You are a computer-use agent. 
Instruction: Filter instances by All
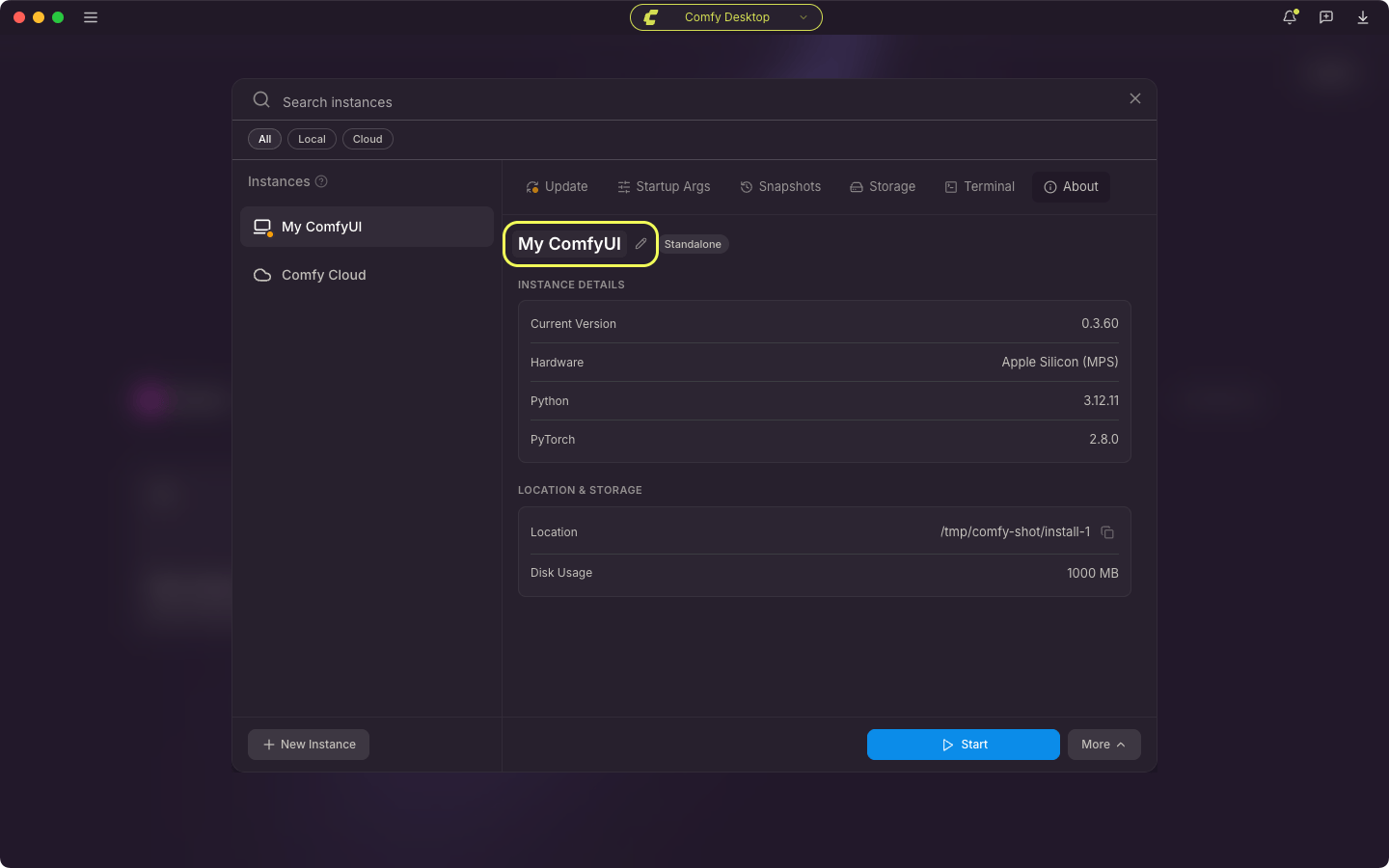coord(264,139)
